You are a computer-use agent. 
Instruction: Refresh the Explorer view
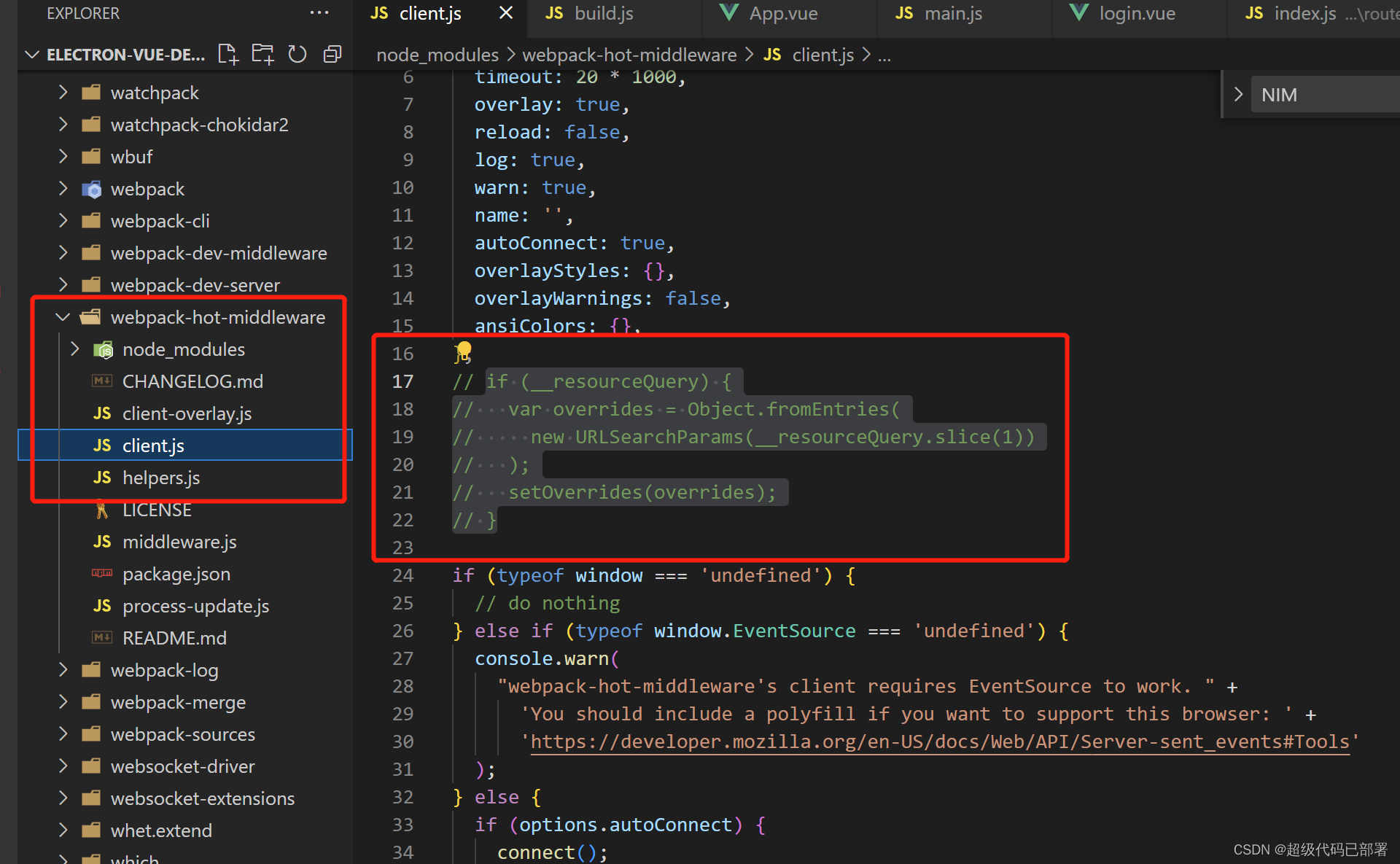click(x=297, y=53)
